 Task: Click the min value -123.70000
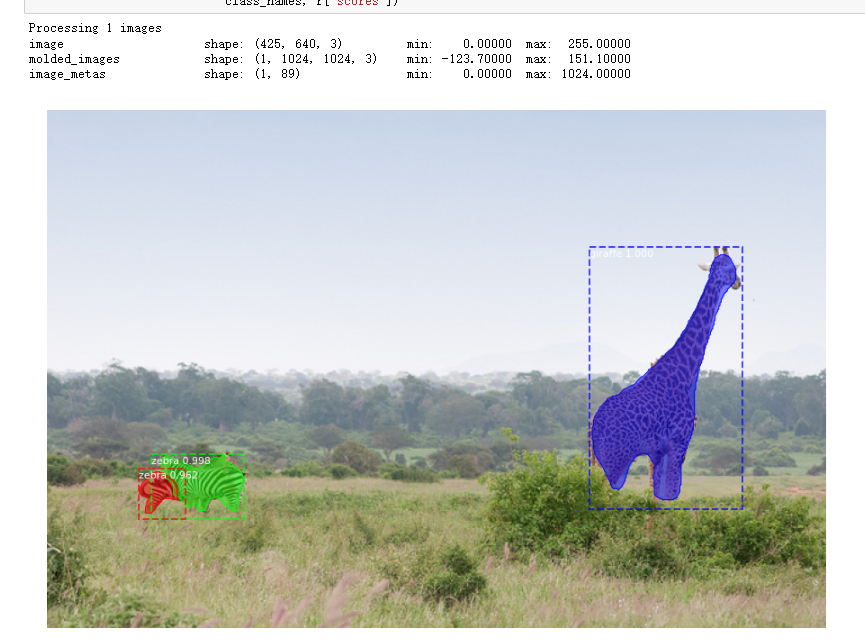(x=476, y=59)
